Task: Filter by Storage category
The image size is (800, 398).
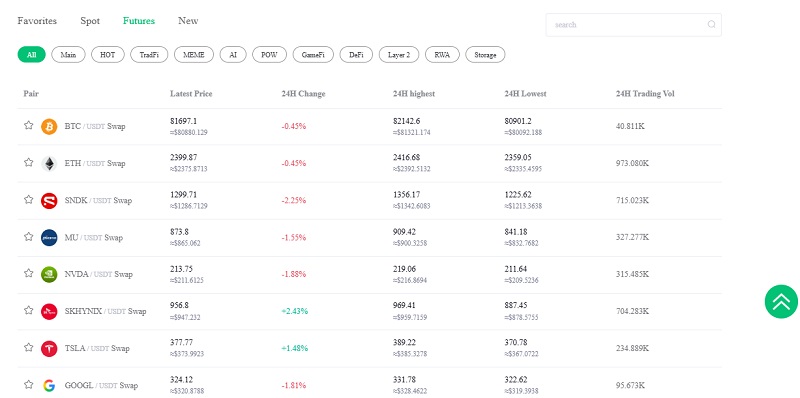Action: (x=485, y=55)
